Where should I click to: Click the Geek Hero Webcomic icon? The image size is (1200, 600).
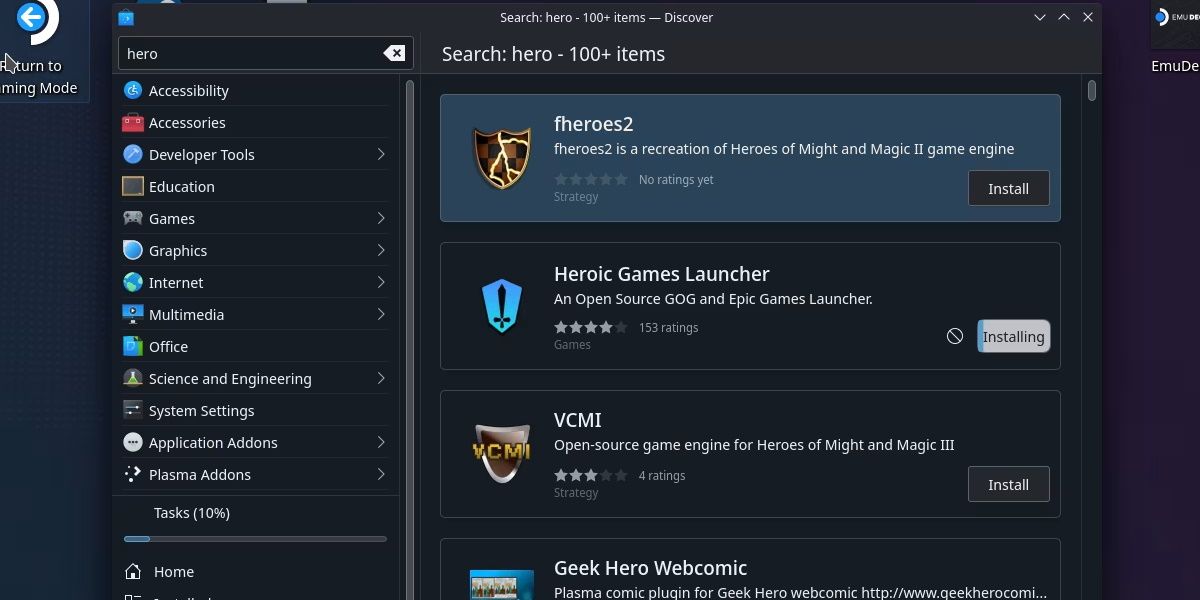[501, 585]
